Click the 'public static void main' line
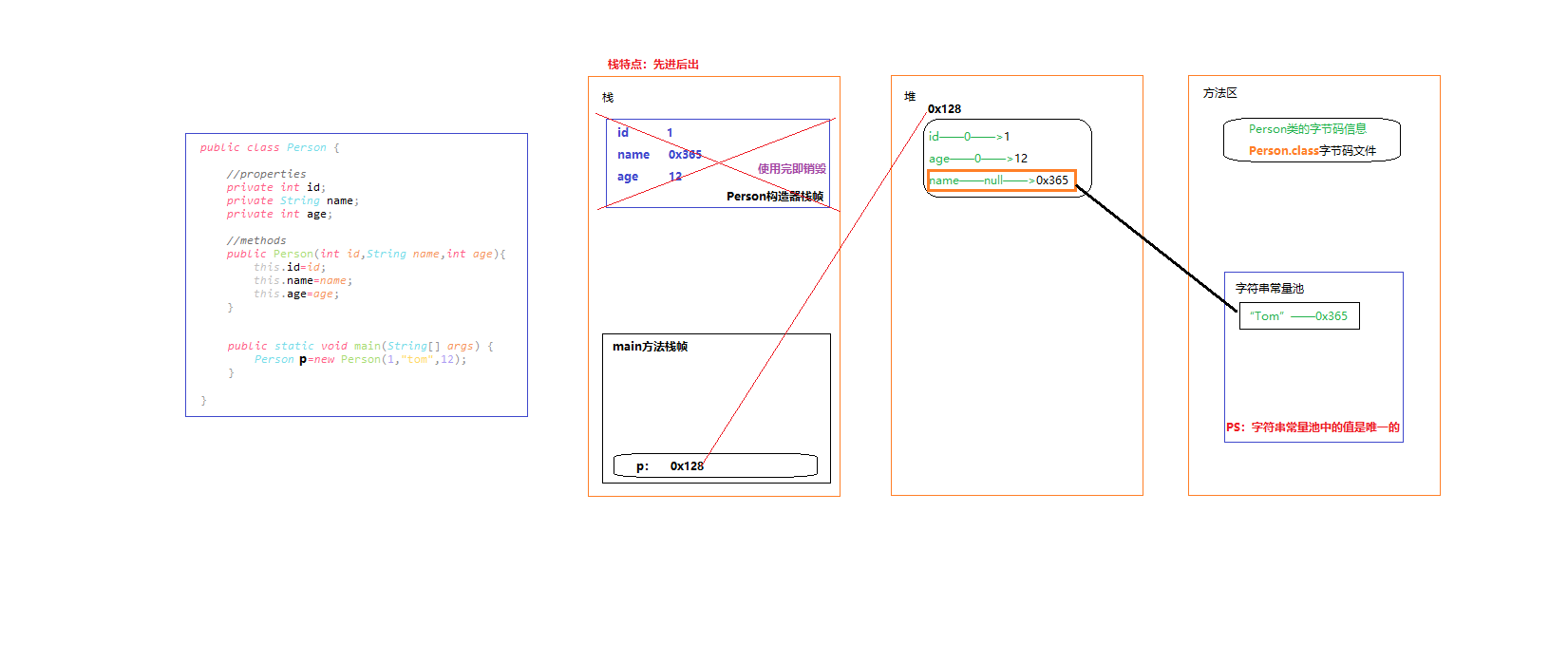Viewport: 1568px width, 645px height. tap(361, 347)
